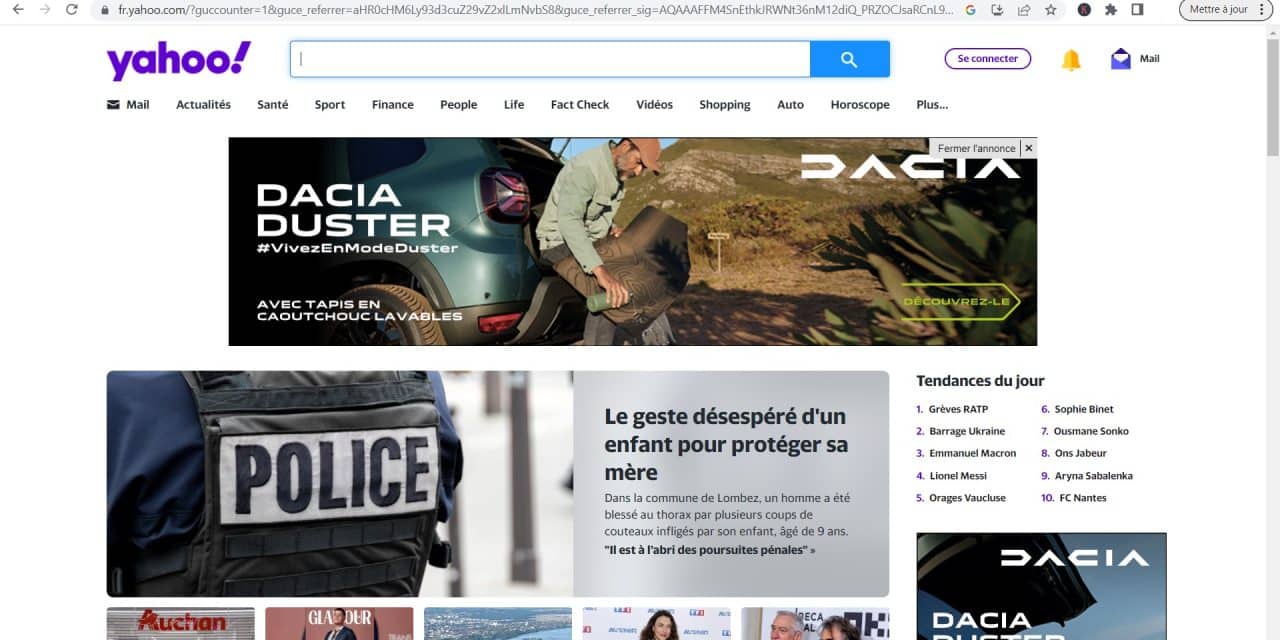Open the Horoscope section
This screenshot has width=1280, height=640.
click(859, 105)
